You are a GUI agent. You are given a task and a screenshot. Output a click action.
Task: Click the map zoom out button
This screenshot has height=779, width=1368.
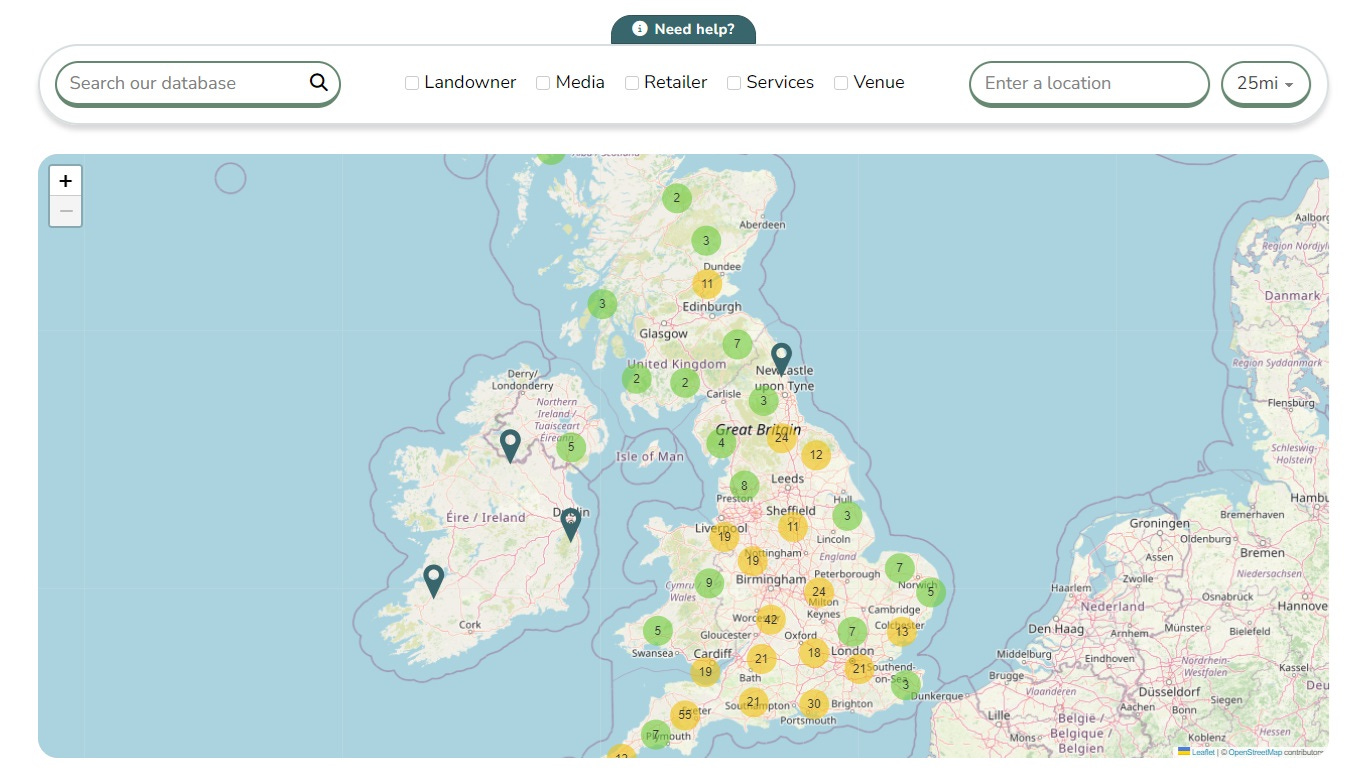click(x=66, y=211)
